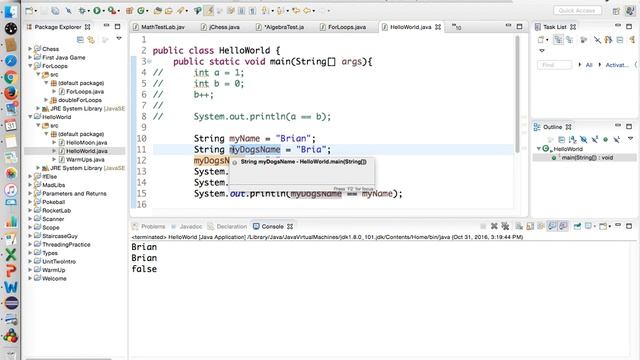Screen dimensions: 640x360
Task: Toggle Hide Fields in Outline
Action: pos(584,140)
